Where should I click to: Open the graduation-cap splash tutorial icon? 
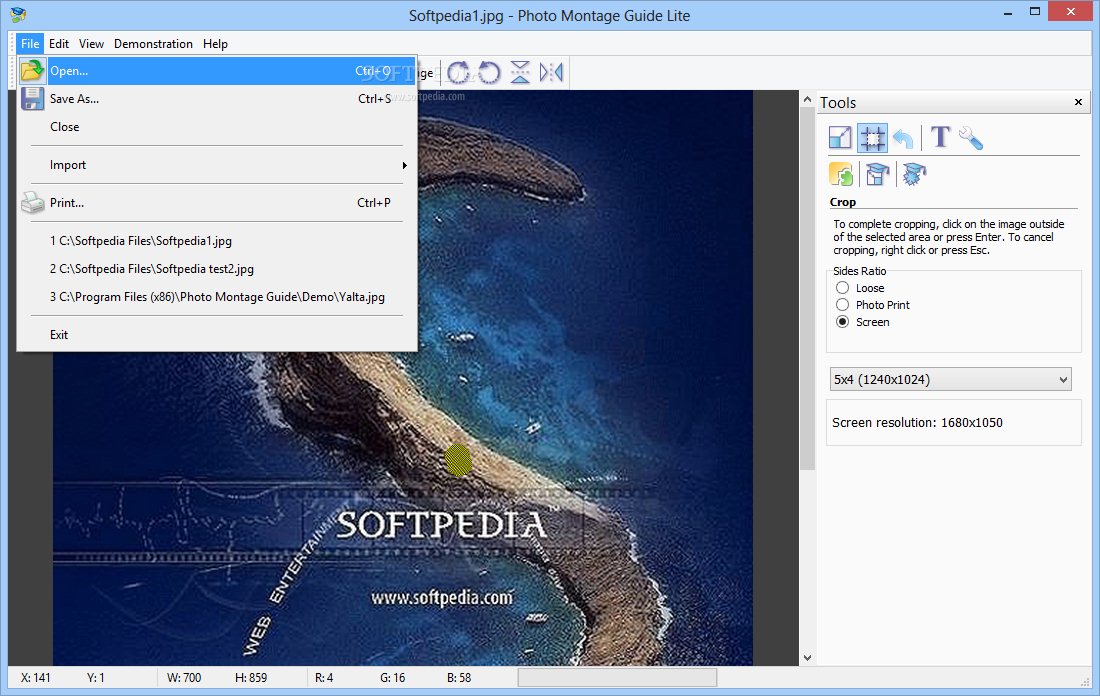click(x=914, y=174)
